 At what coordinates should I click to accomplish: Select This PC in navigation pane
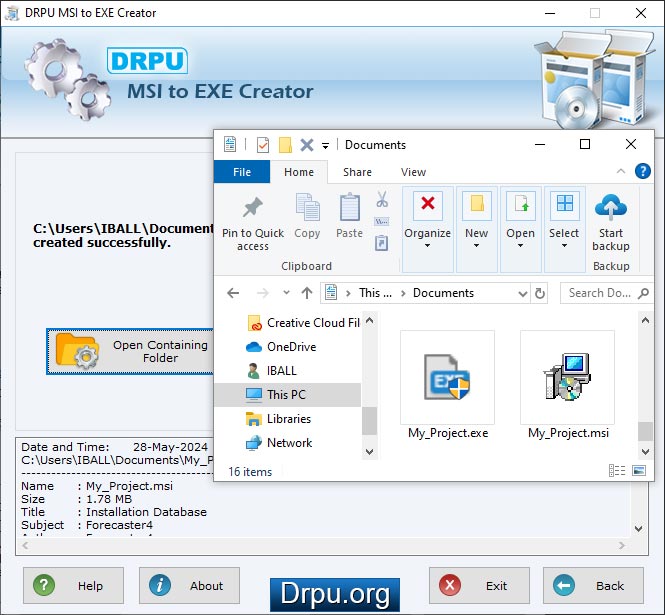pos(288,394)
